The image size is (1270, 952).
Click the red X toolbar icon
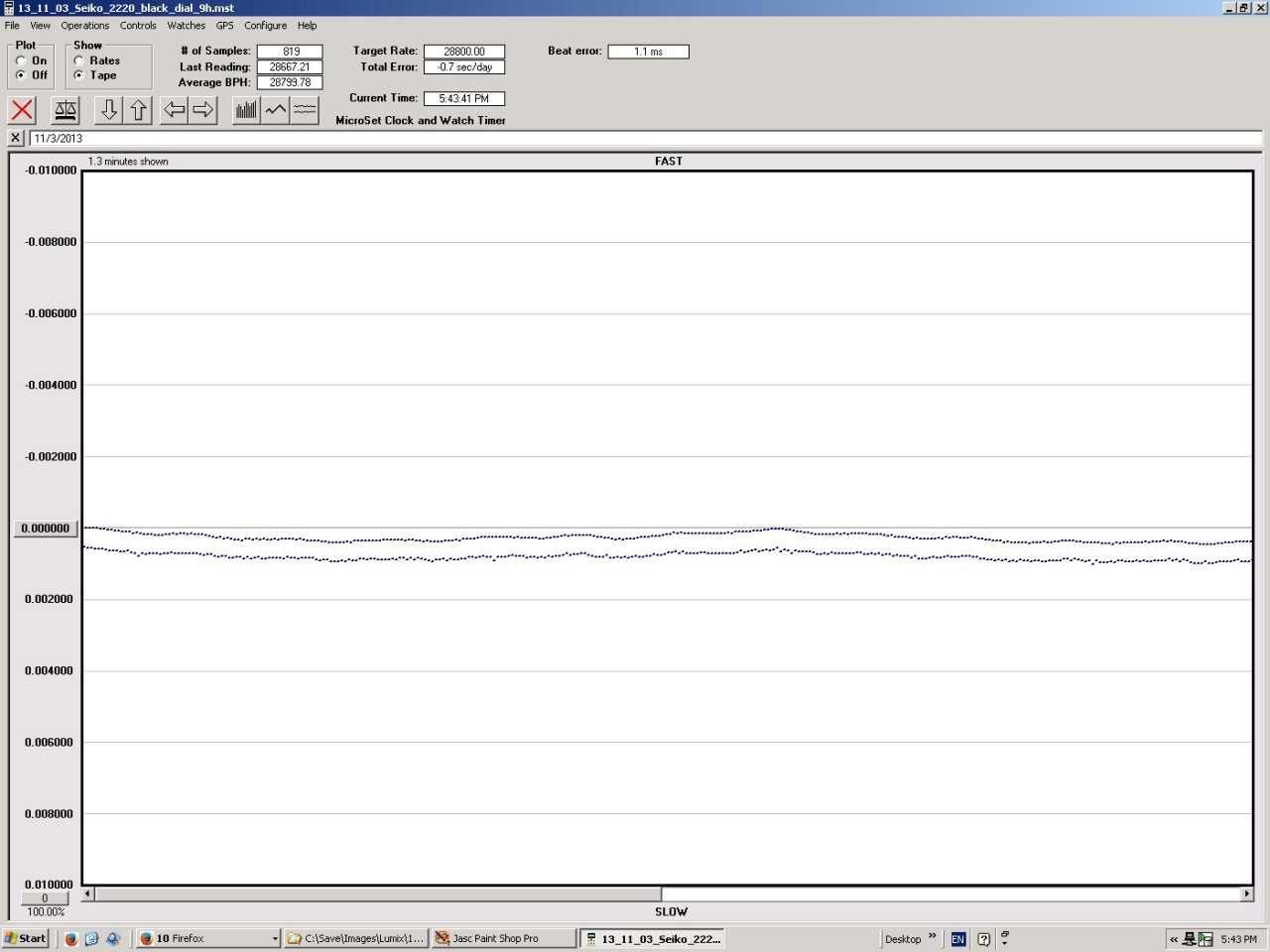click(22, 110)
